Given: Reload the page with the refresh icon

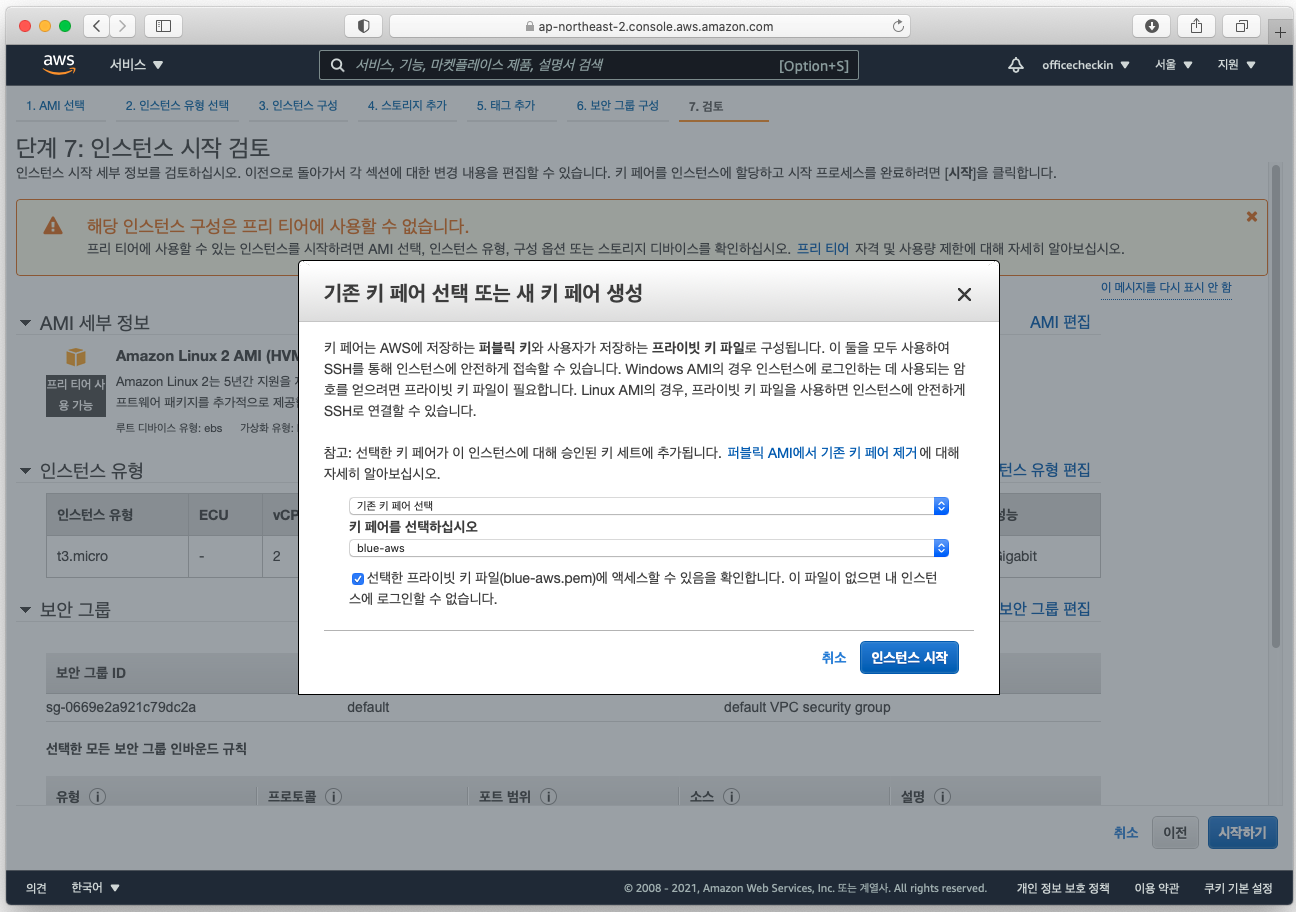Looking at the screenshot, I should click(897, 26).
